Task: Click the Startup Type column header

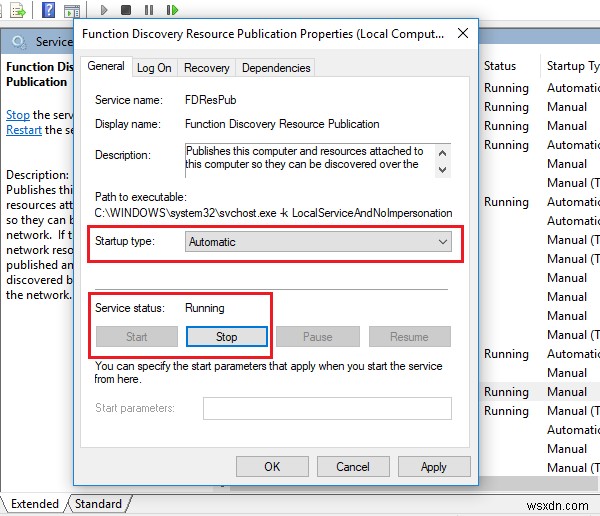Action: 571,66
